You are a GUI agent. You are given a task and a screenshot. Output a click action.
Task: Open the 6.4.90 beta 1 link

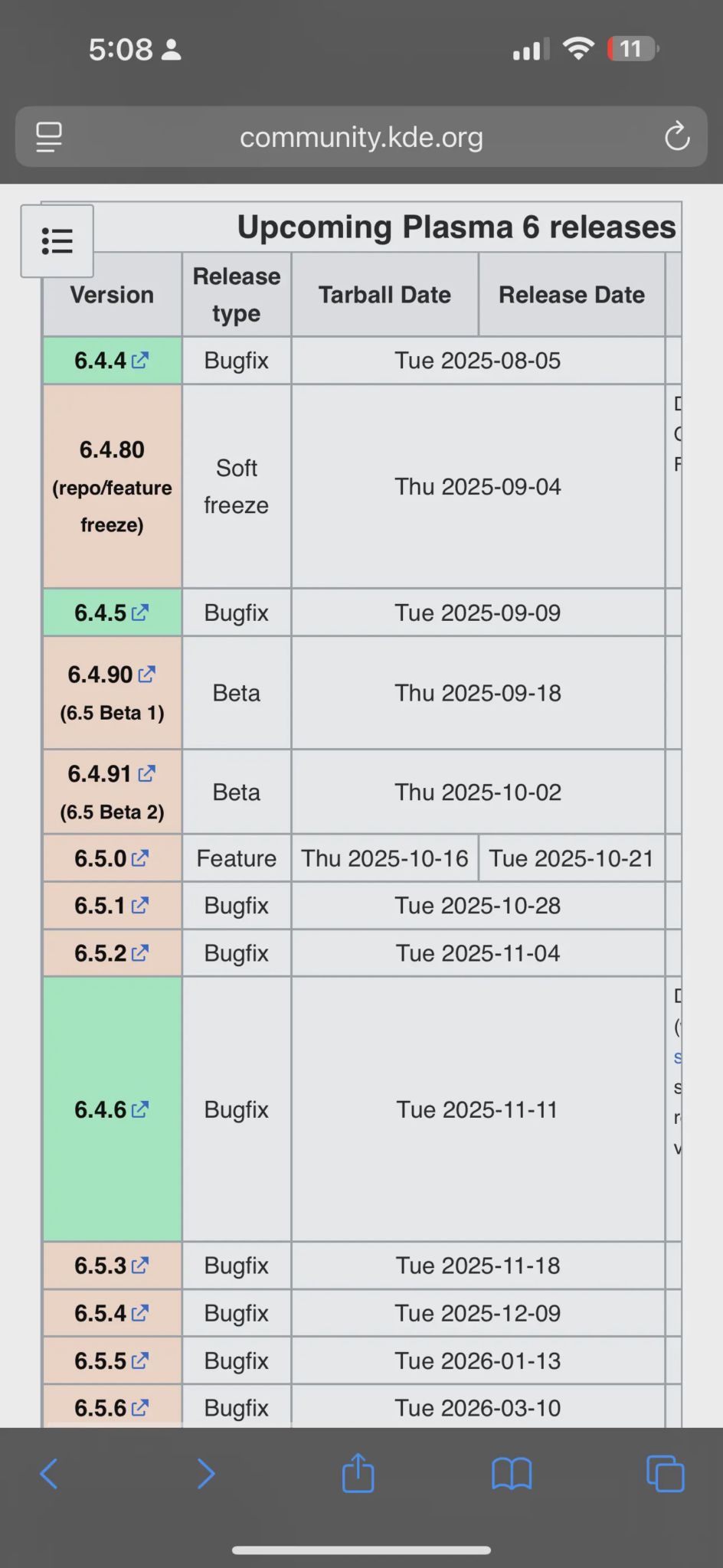112,675
